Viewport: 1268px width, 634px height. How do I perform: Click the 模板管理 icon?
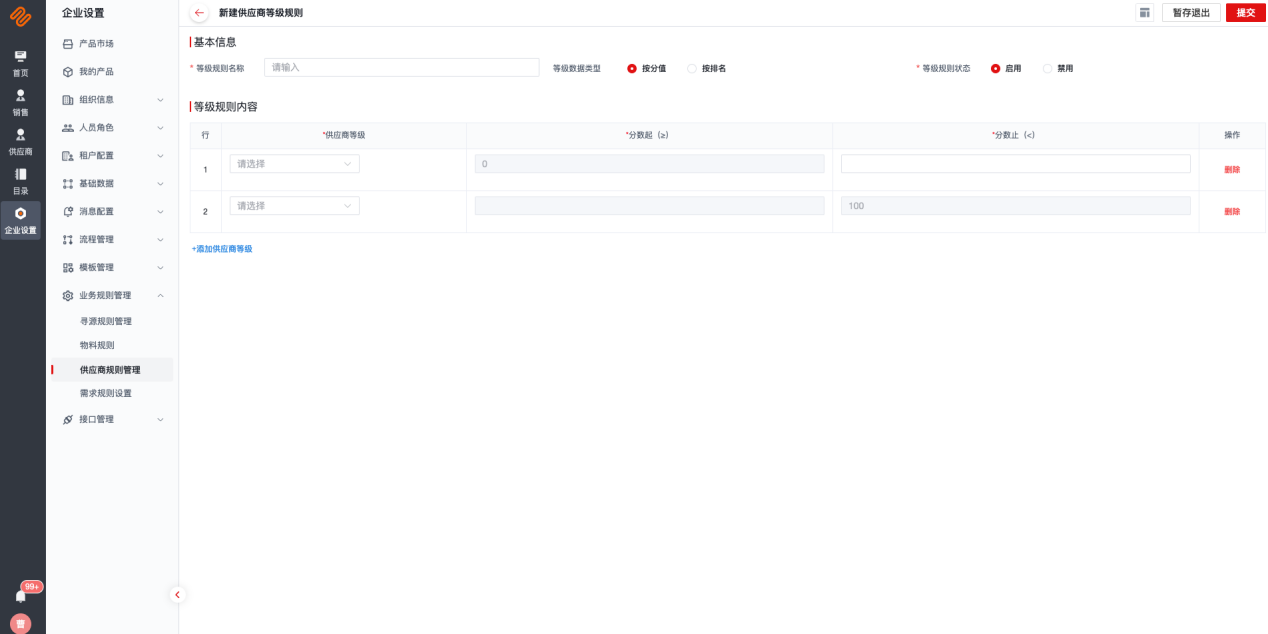[x=68, y=268]
